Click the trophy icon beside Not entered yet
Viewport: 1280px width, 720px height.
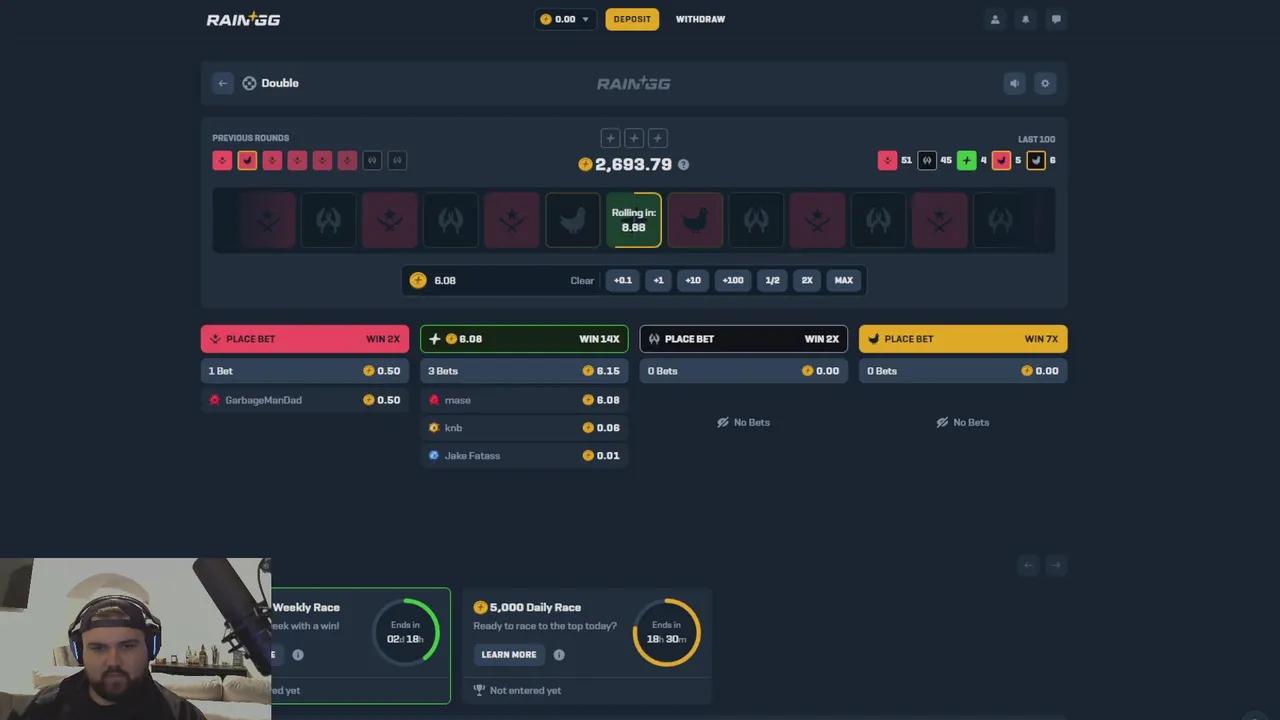tap(479, 690)
